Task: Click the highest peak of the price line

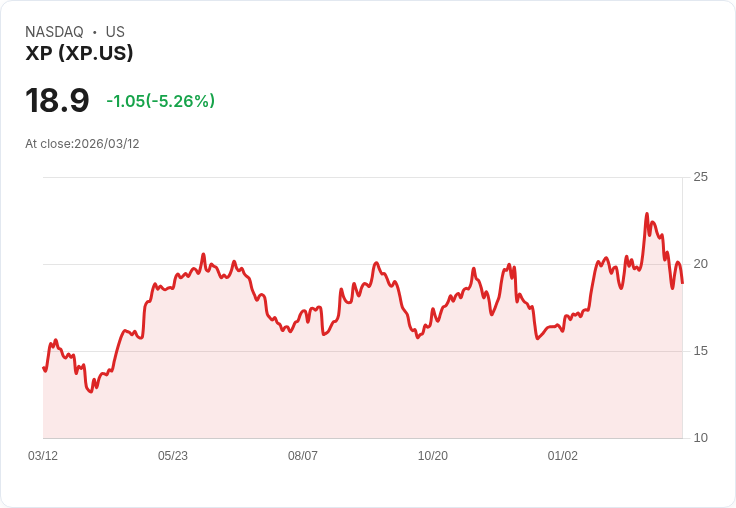Action: coord(647,213)
